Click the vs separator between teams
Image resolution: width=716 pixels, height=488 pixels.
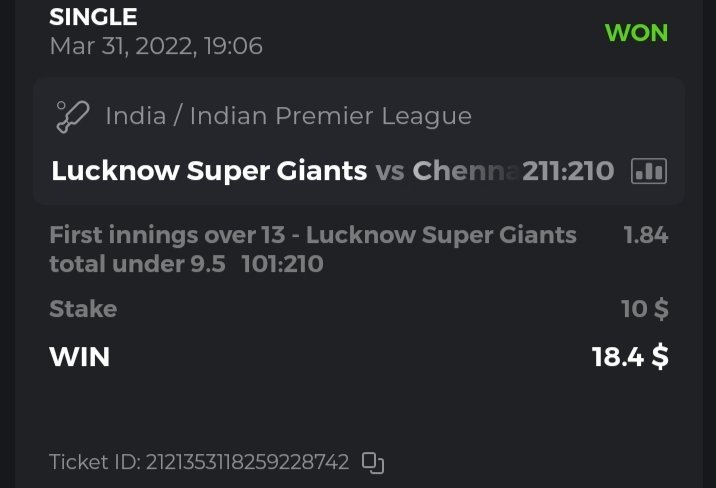point(390,171)
